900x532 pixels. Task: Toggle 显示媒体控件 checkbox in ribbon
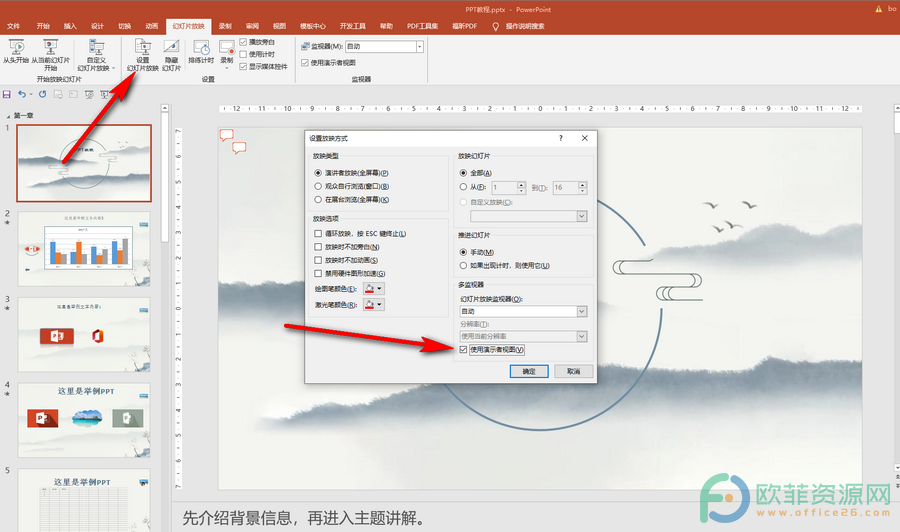243,67
